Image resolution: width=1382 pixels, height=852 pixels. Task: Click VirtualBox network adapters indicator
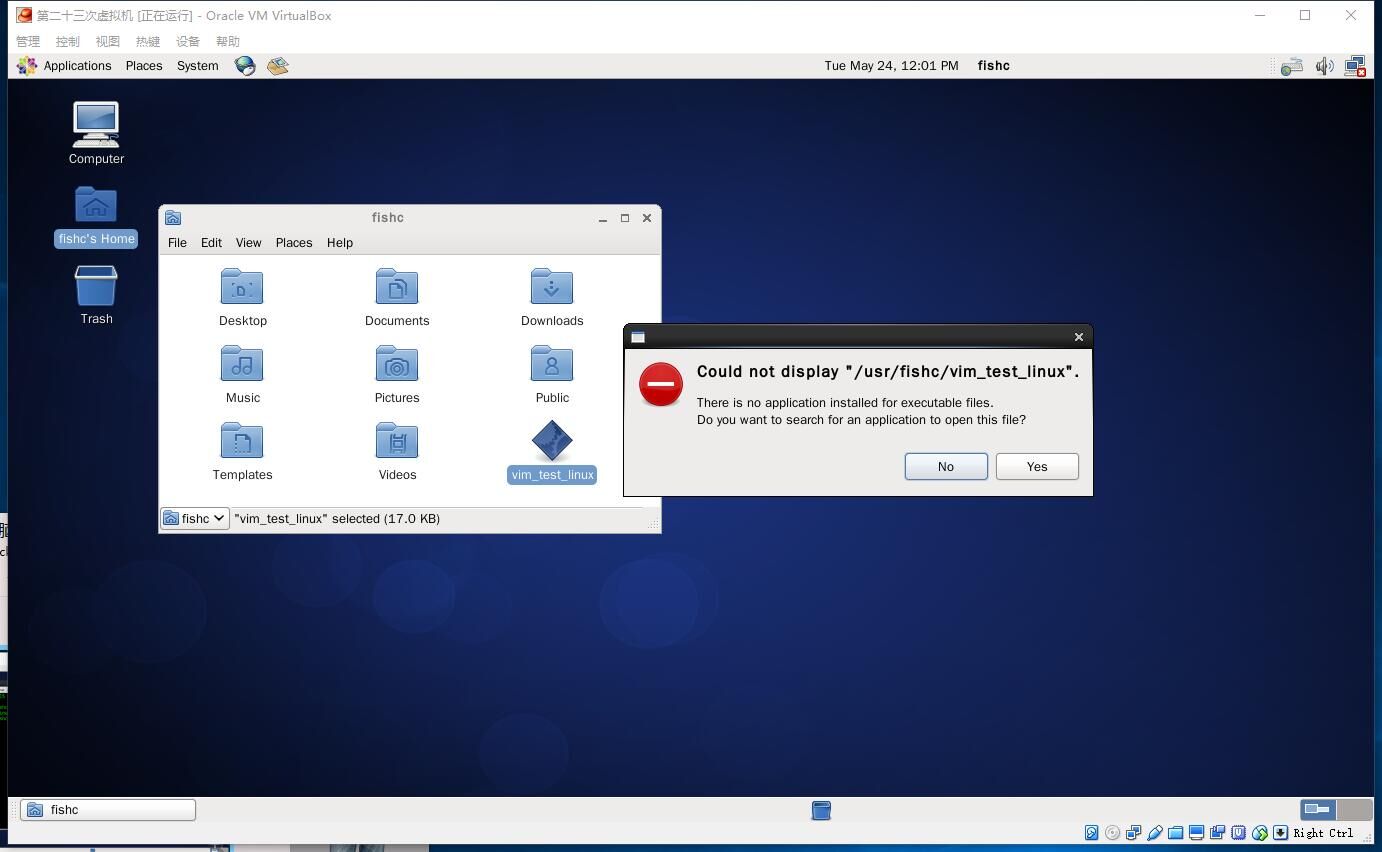pos(1133,832)
